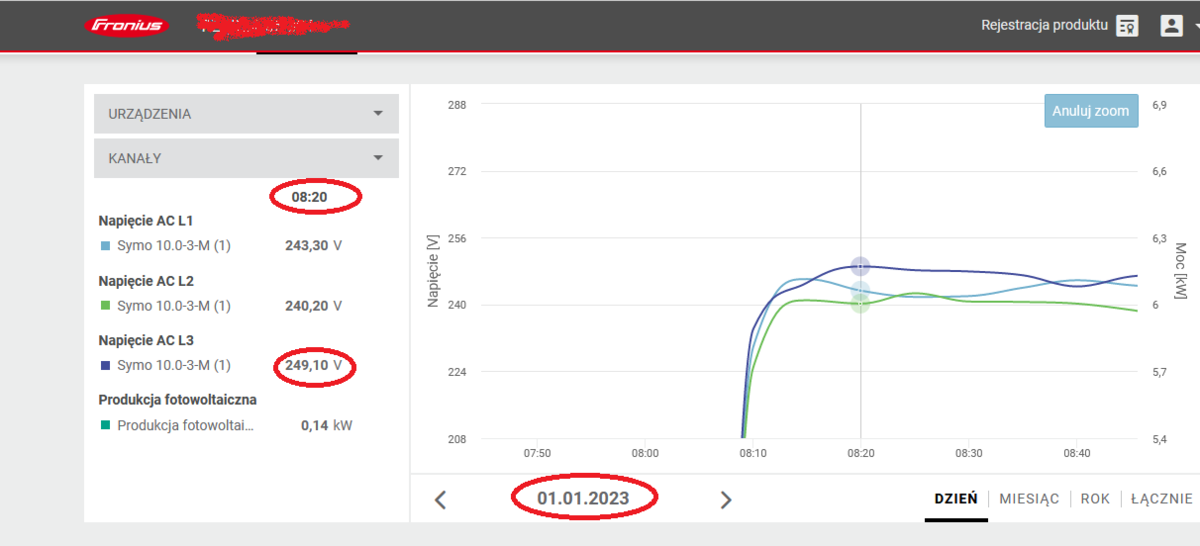
Task: Click green L2 data point on chart
Action: (860, 303)
